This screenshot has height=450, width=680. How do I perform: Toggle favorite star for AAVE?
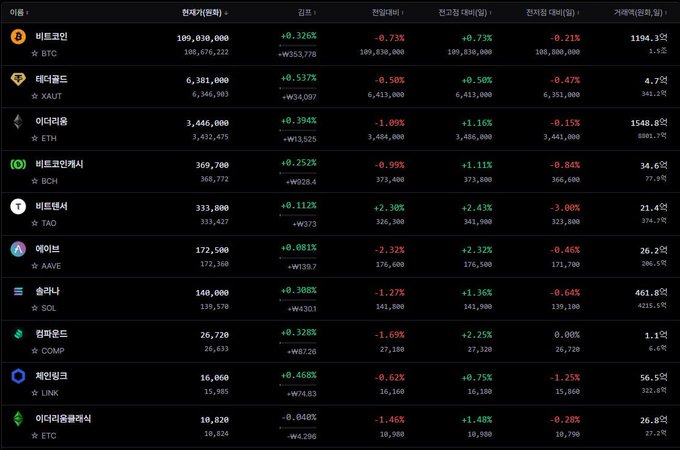tap(35, 266)
